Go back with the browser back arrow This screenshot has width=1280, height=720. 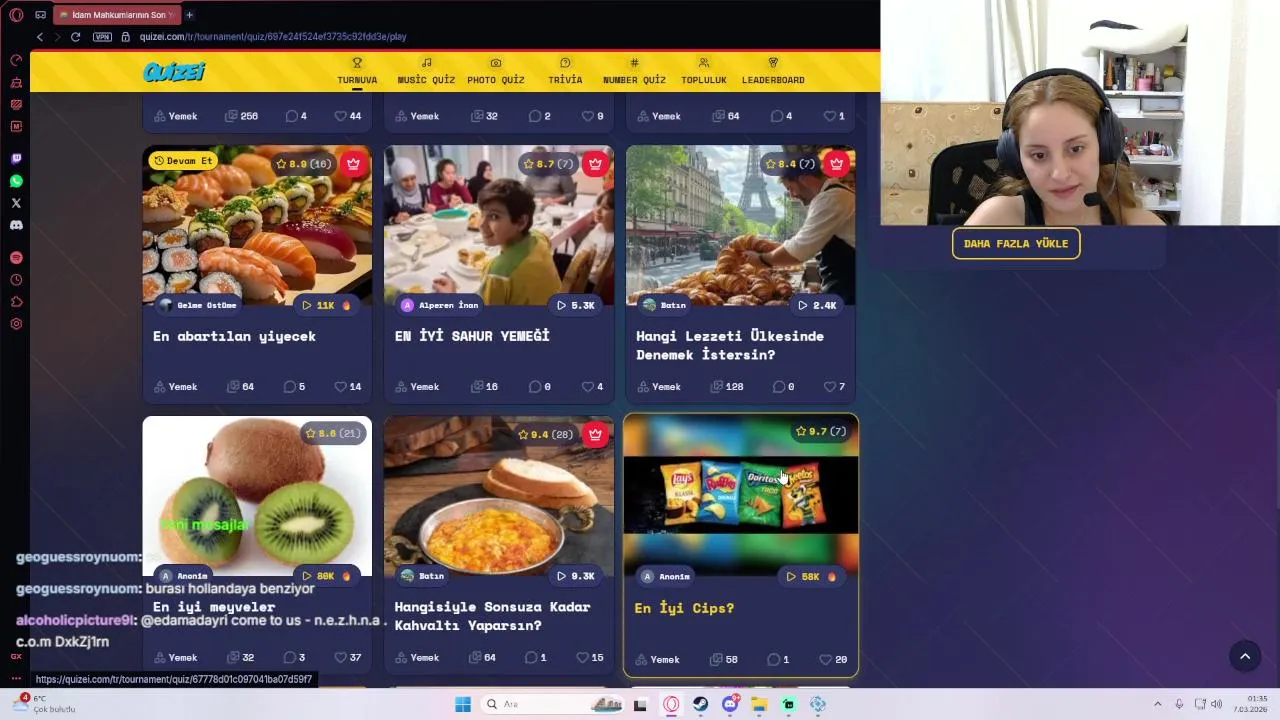[x=40, y=37]
